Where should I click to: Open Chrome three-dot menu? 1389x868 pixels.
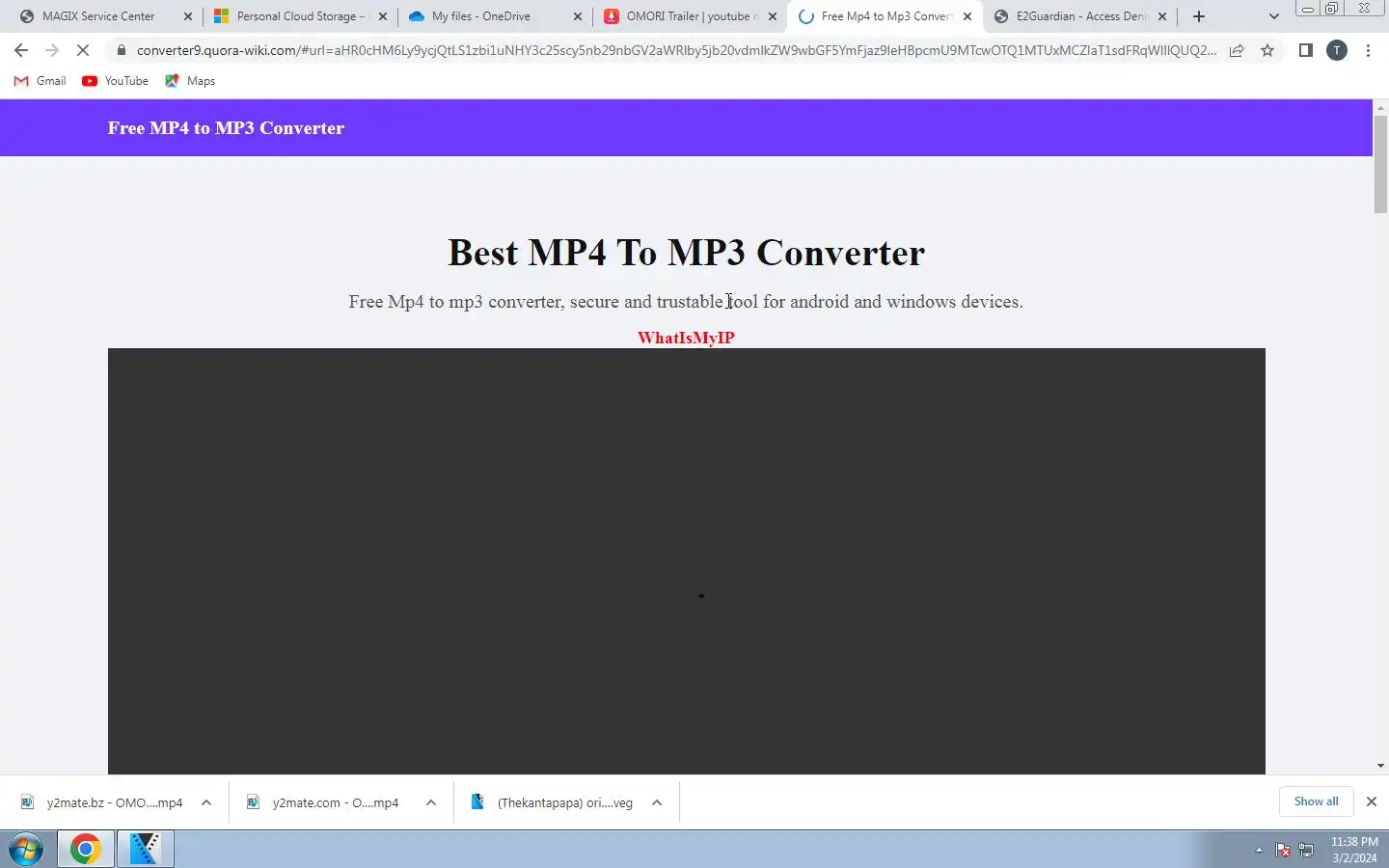pos(1368,50)
